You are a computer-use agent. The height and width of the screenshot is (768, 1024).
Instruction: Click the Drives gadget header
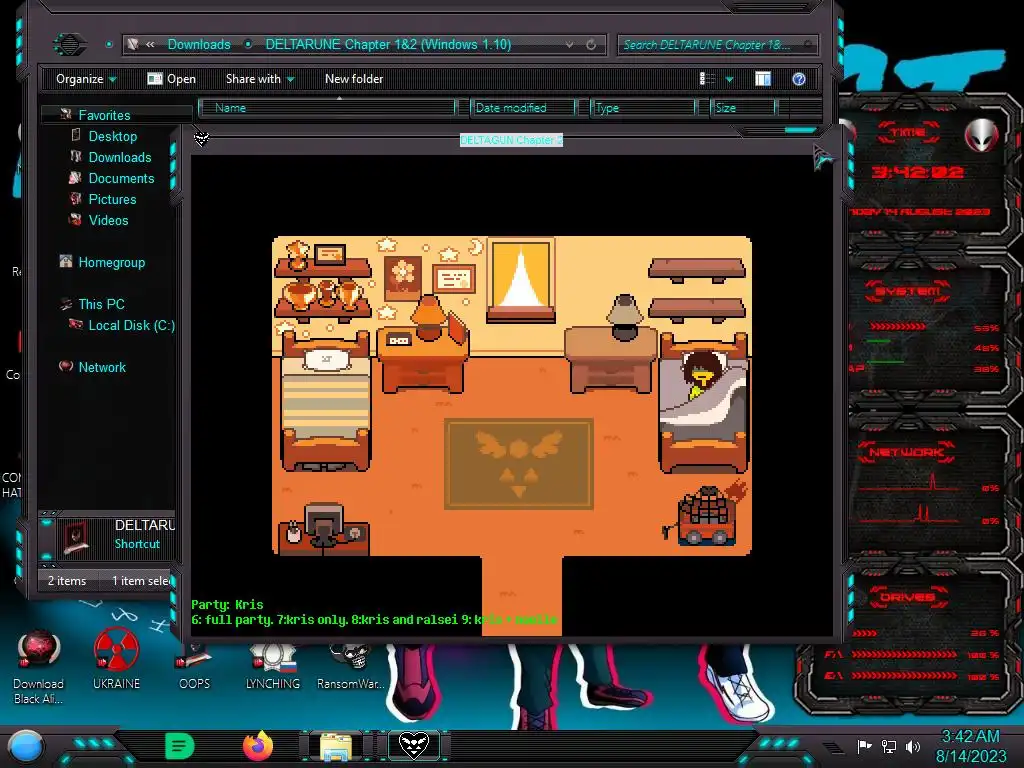[906, 597]
